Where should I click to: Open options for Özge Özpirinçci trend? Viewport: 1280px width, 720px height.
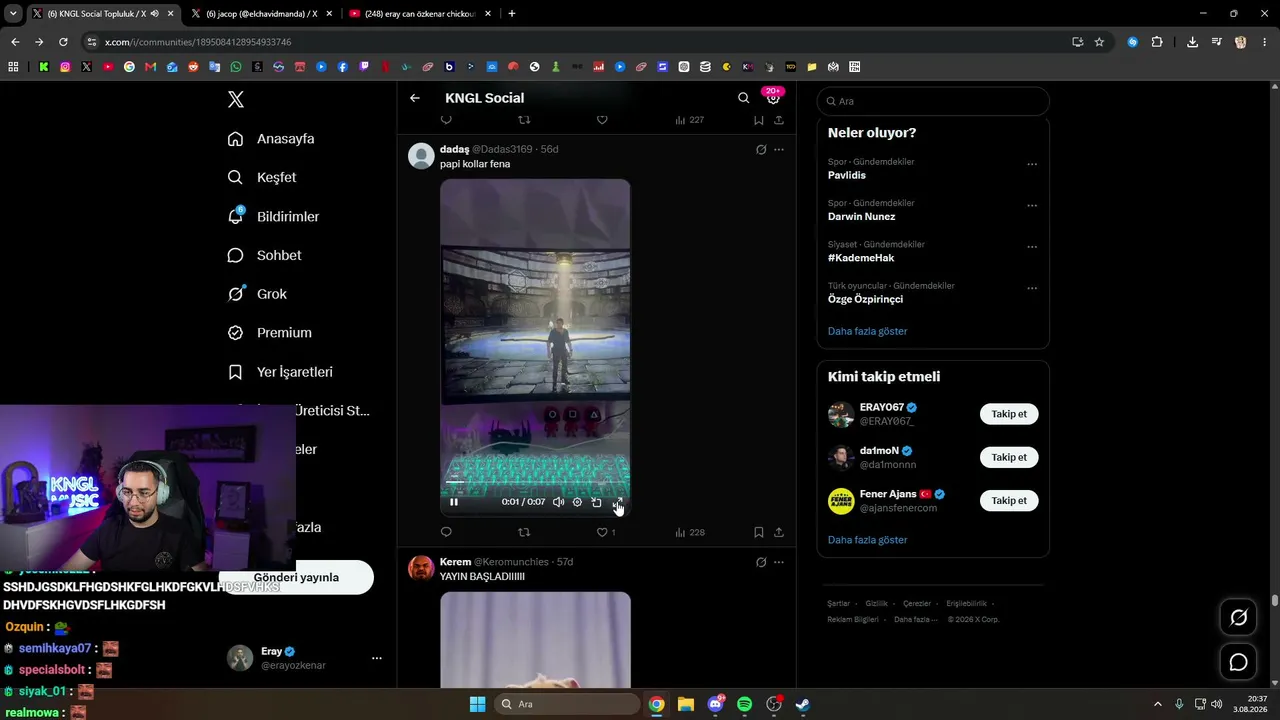click(x=1032, y=289)
